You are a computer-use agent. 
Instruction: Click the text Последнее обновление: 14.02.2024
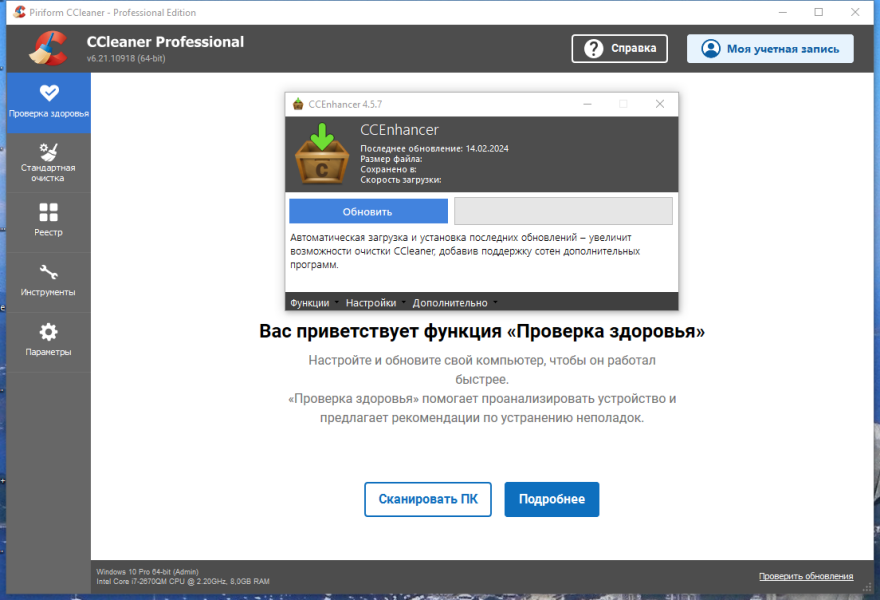coord(434,149)
